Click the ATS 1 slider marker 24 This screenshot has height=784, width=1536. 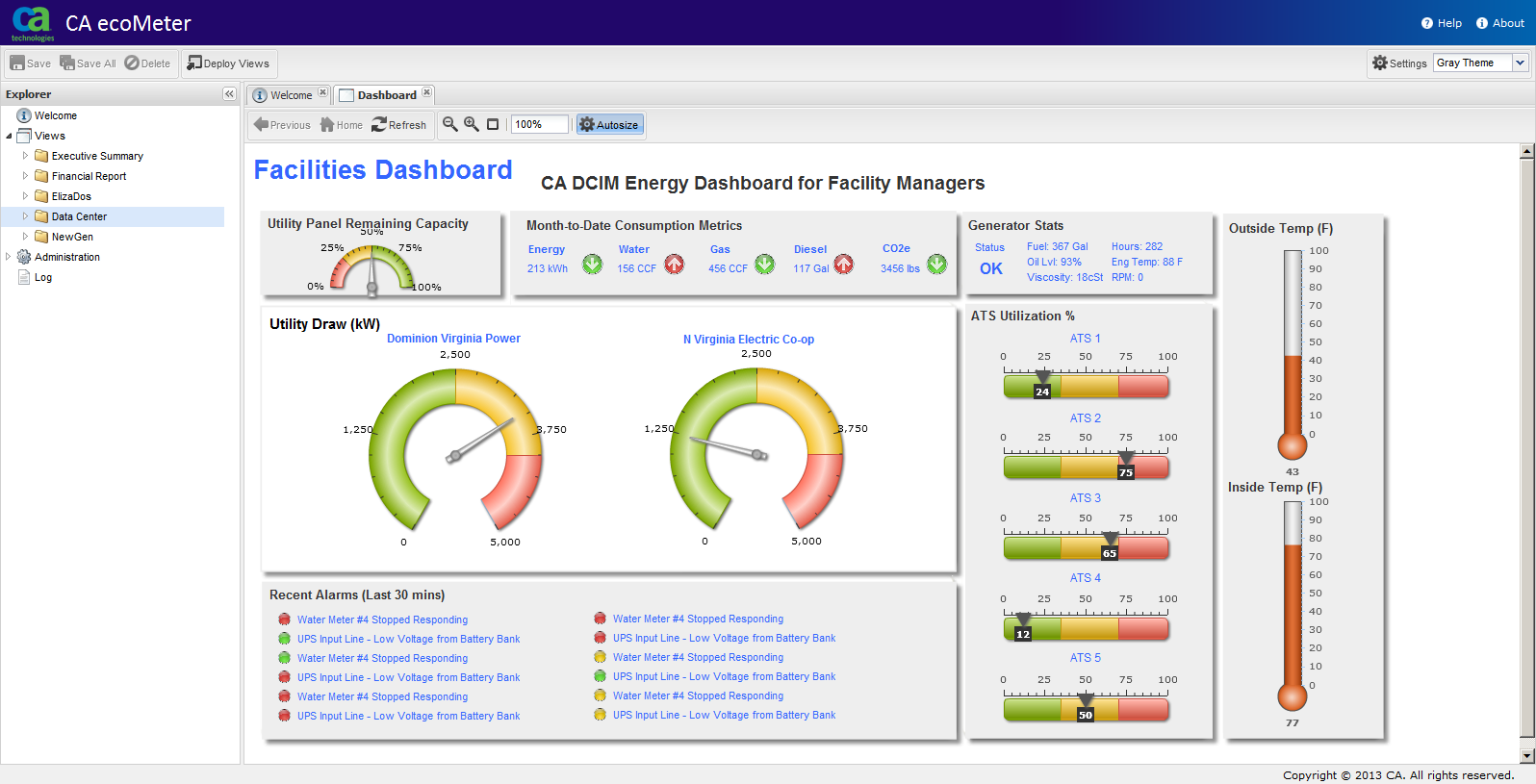[x=1042, y=385]
